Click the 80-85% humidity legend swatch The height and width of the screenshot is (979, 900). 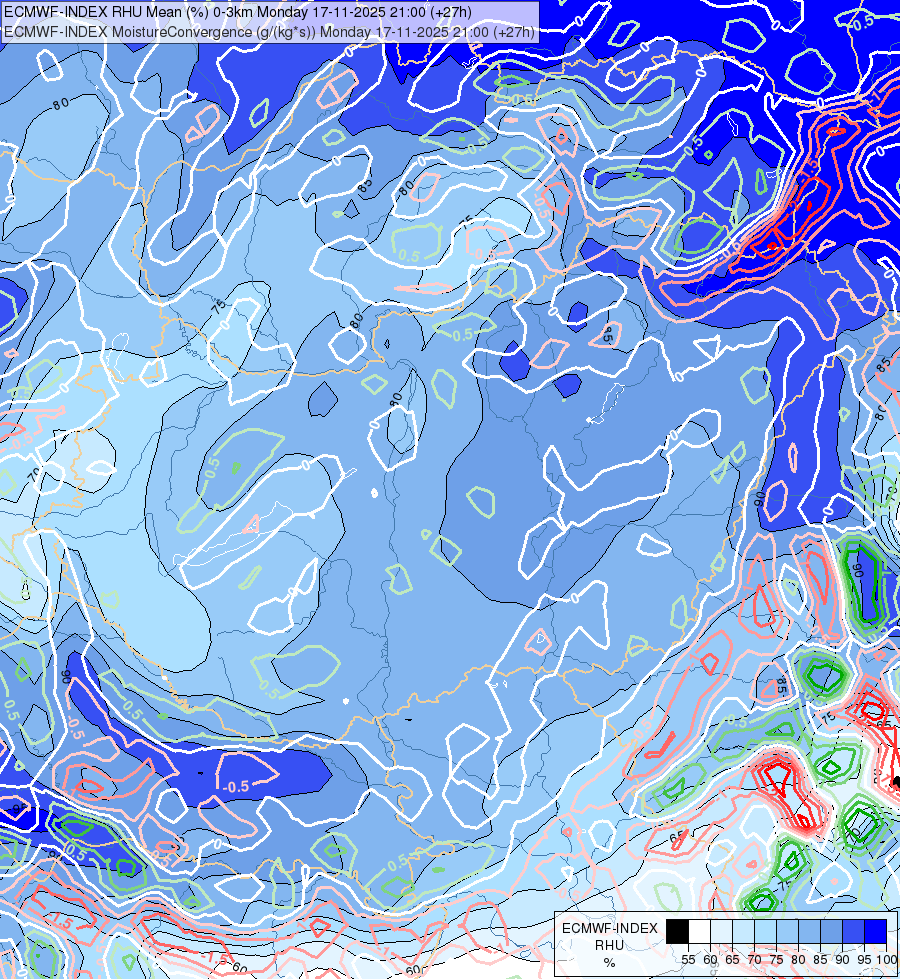pos(809,931)
